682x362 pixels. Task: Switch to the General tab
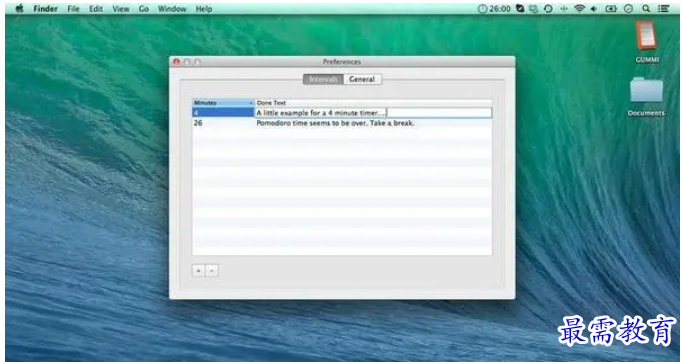tap(362, 79)
